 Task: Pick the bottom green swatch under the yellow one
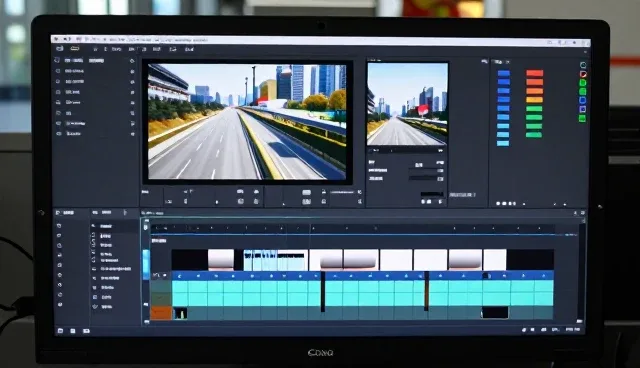pos(534,135)
